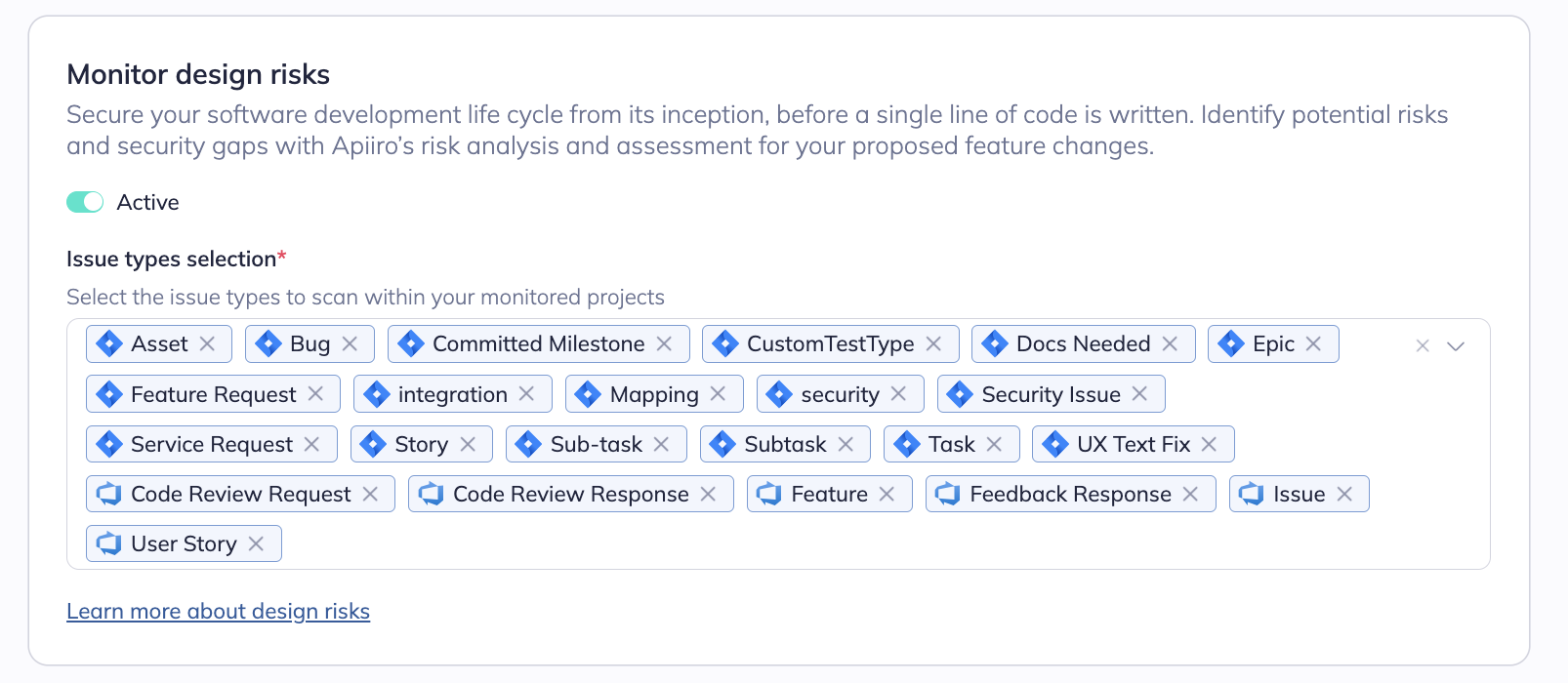Delete the Committed Milestone chip
Viewport: 1568px width, 683px height.
(664, 343)
